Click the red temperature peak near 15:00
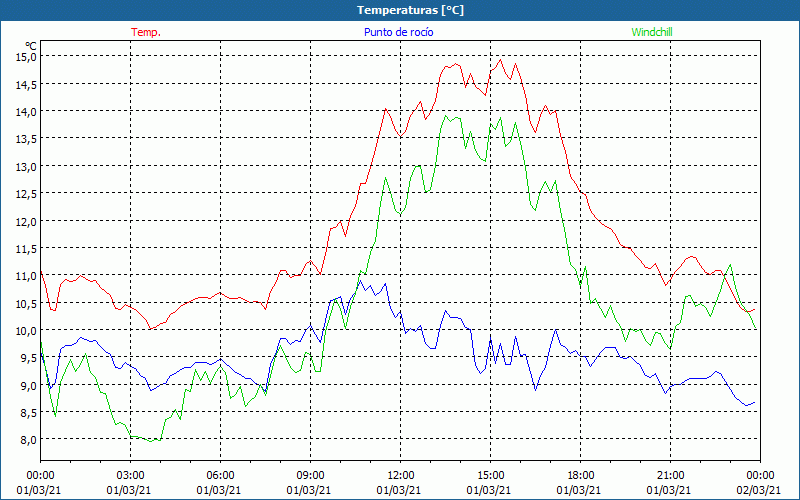This screenshot has width=800, height=500. pyautogui.click(x=501, y=60)
